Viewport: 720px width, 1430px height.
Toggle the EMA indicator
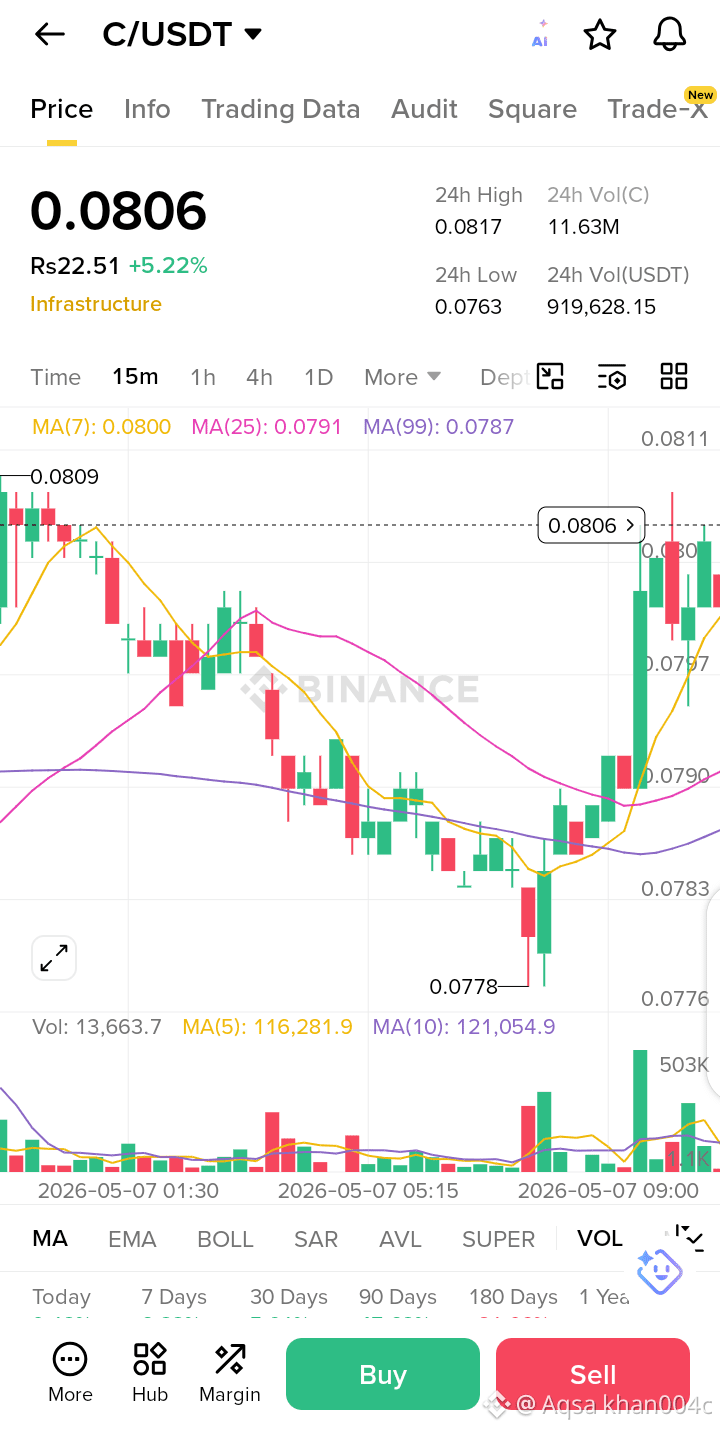[x=132, y=1239]
